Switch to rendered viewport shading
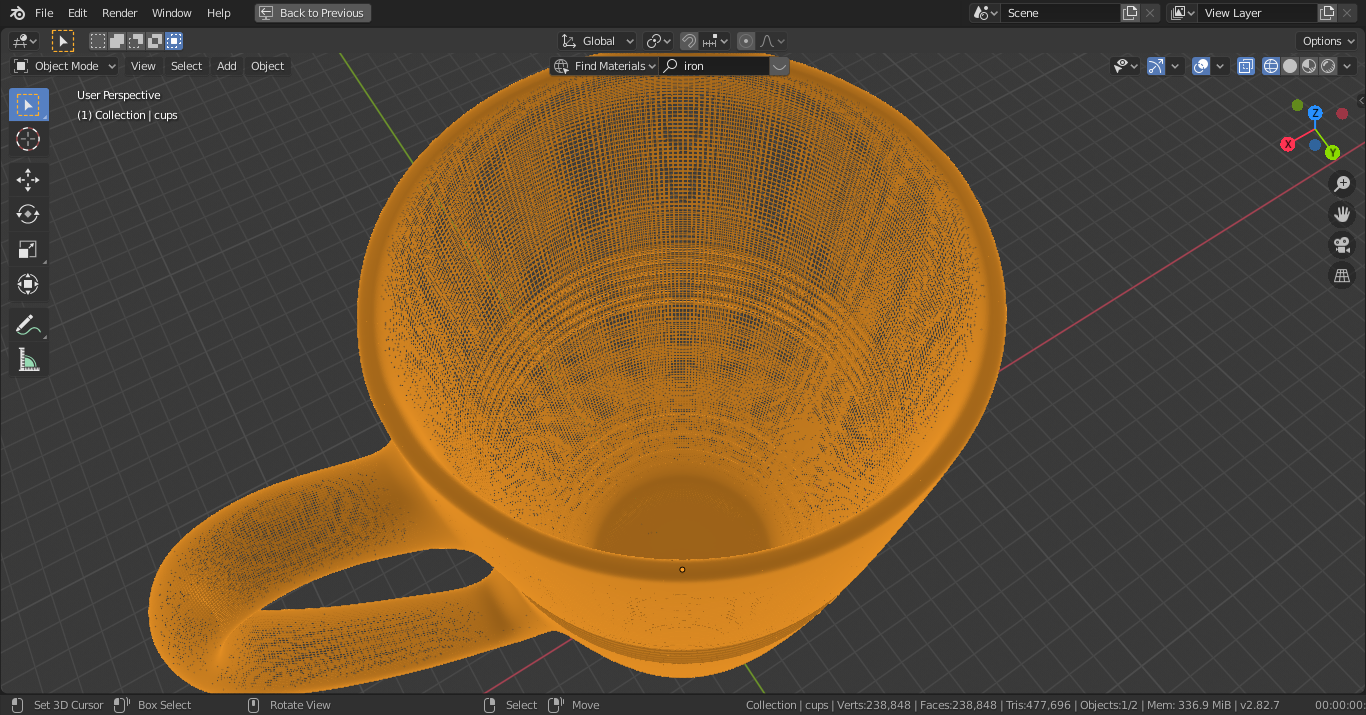 [x=1326, y=65]
